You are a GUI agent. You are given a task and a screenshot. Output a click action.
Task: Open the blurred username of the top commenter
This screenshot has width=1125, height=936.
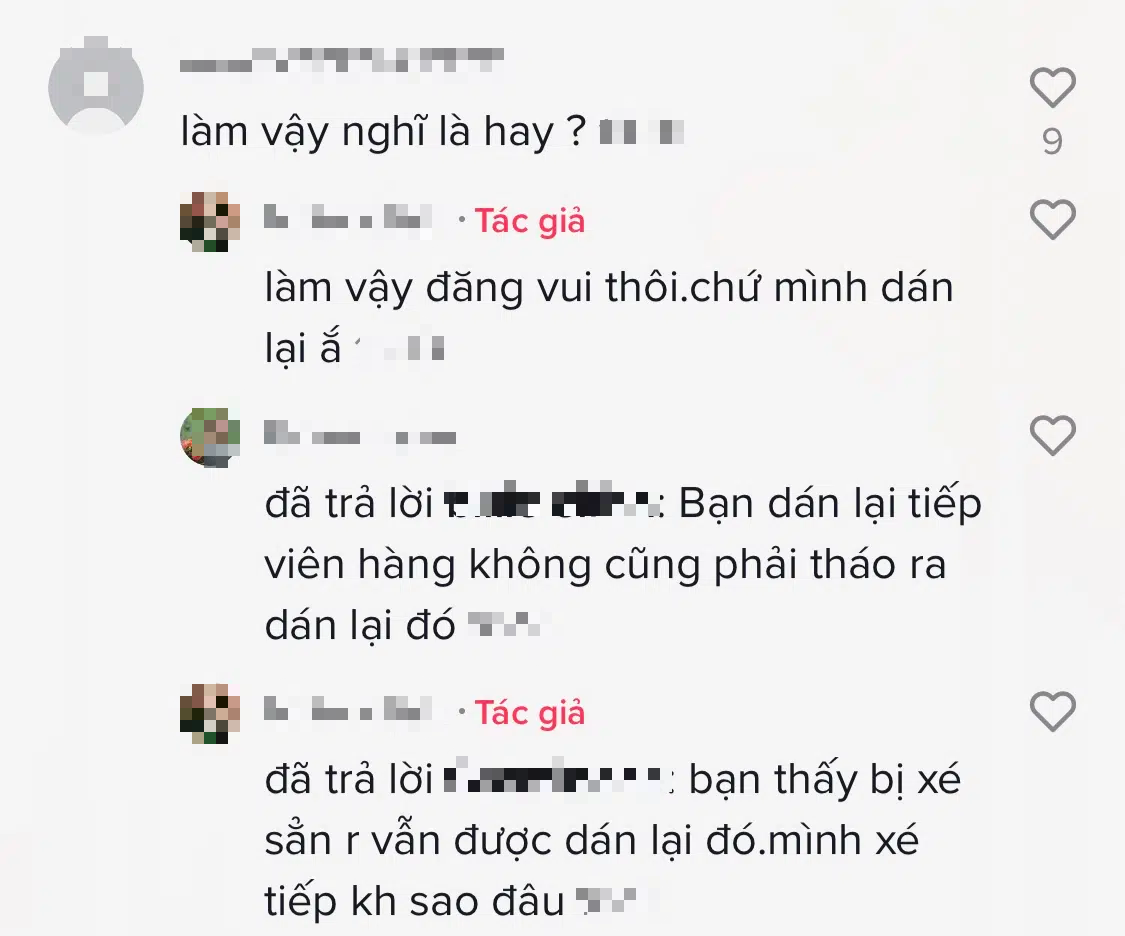[x=341, y=60]
